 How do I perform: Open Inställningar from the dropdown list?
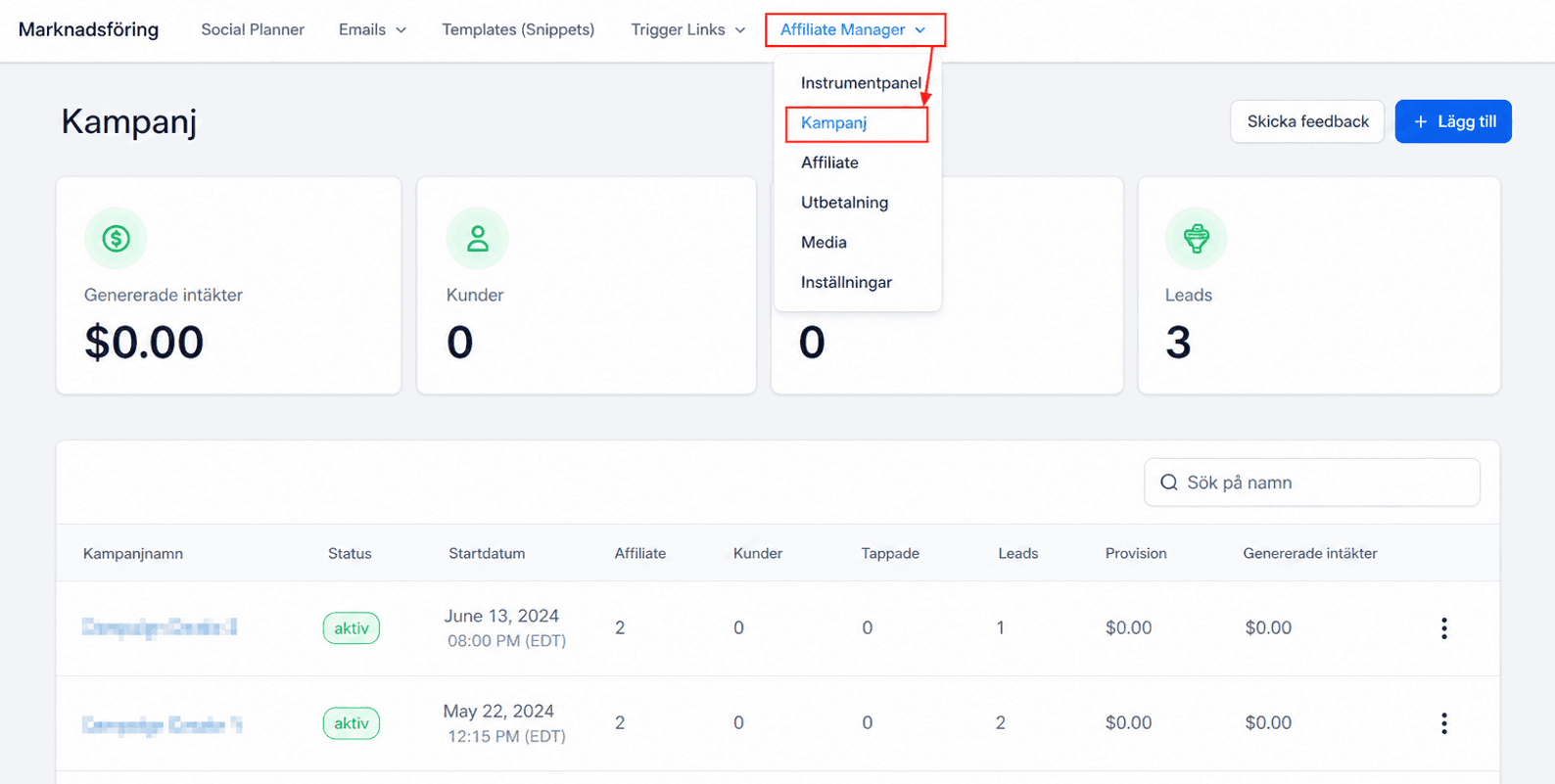(847, 282)
